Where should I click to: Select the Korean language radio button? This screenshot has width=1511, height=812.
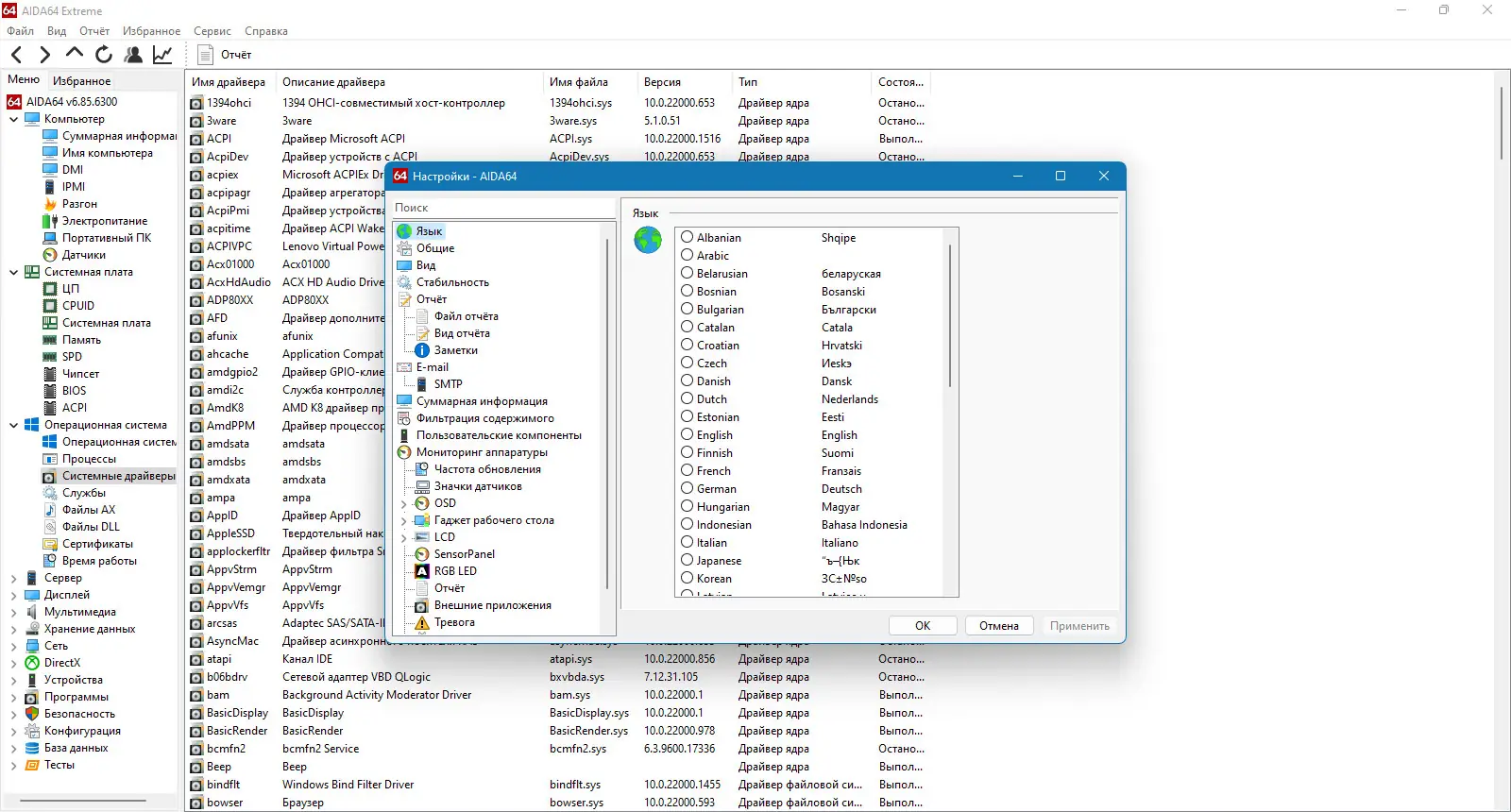pyautogui.click(x=688, y=579)
